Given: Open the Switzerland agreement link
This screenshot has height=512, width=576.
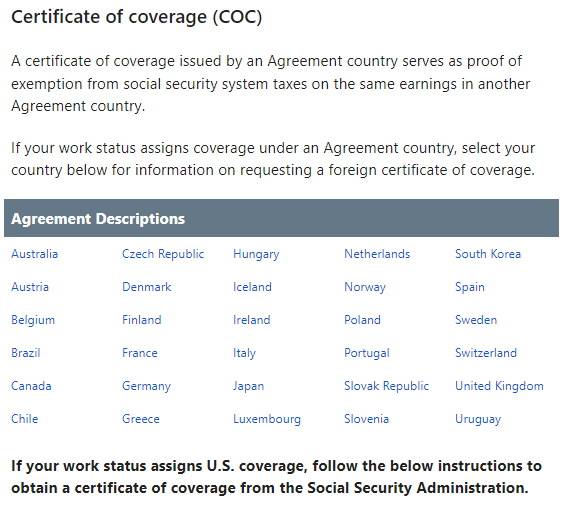Looking at the screenshot, I should pyautogui.click(x=486, y=353).
